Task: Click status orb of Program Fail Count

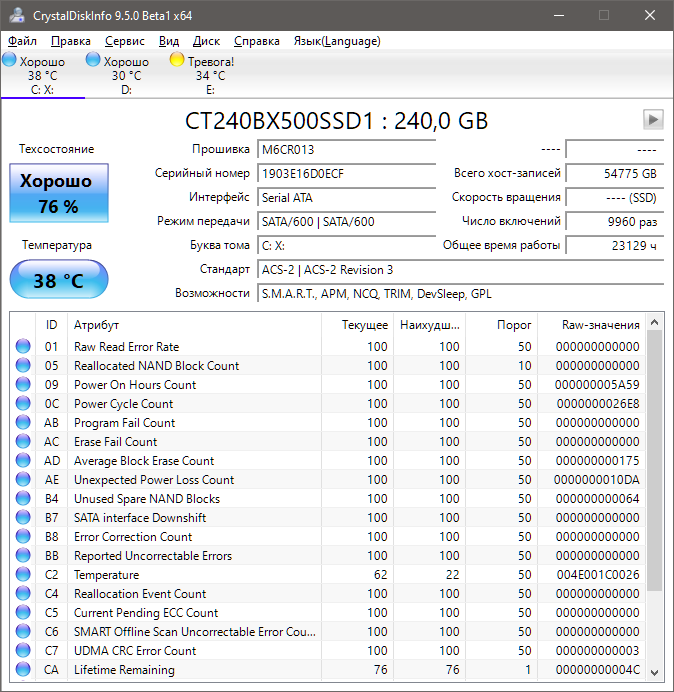Action: coord(23,422)
